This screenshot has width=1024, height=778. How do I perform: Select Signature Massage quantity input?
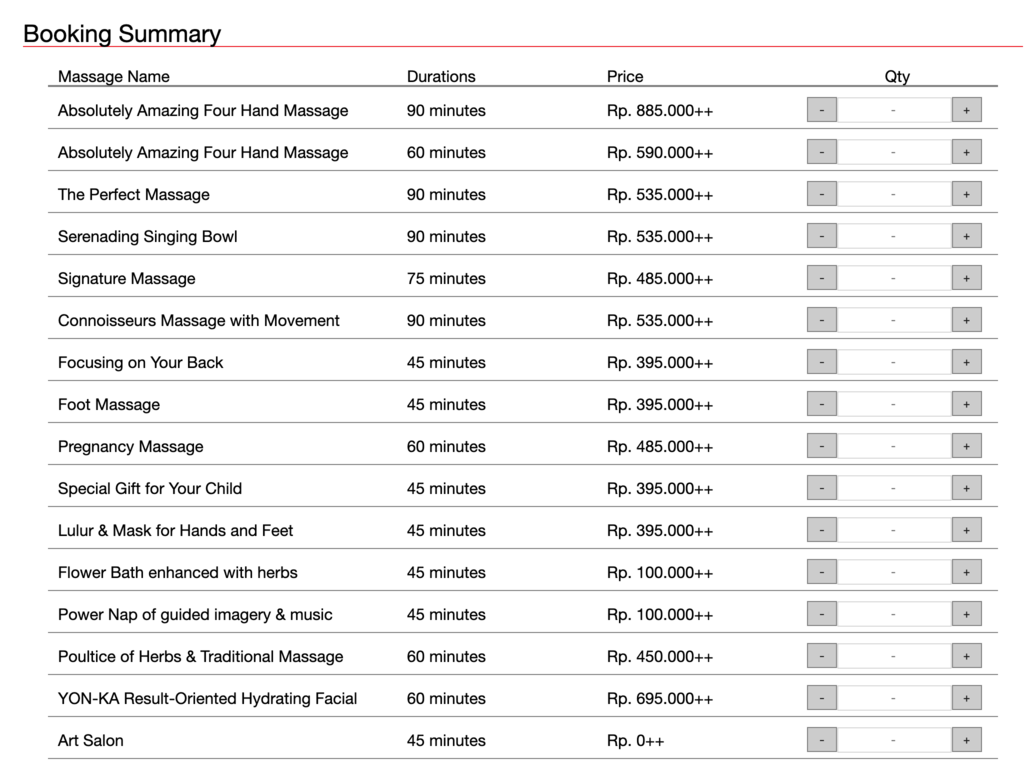click(x=894, y=278)
